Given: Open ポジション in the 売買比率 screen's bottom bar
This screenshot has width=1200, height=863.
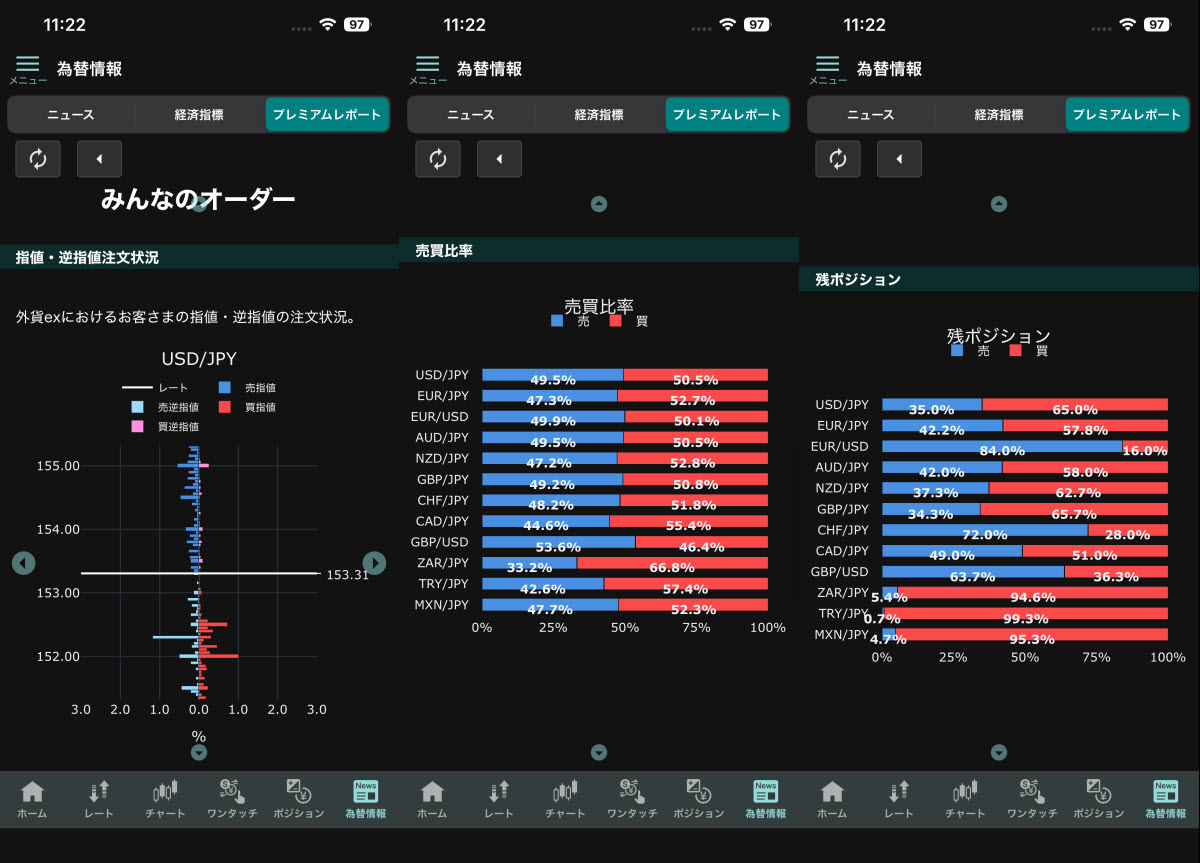Looking at the screenshot, I should (699, 799).
